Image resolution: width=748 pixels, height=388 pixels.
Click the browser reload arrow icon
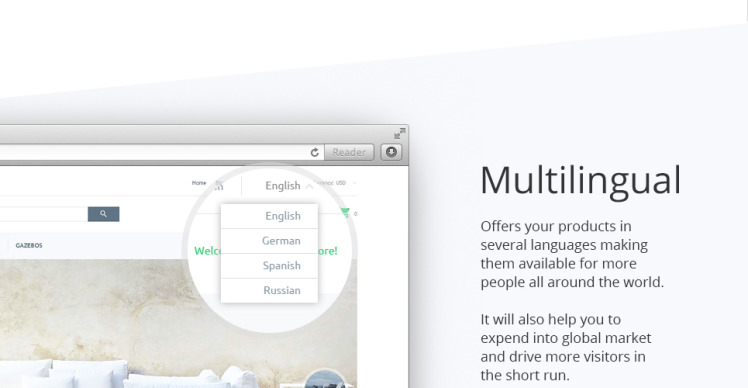[x=314, y=152]
